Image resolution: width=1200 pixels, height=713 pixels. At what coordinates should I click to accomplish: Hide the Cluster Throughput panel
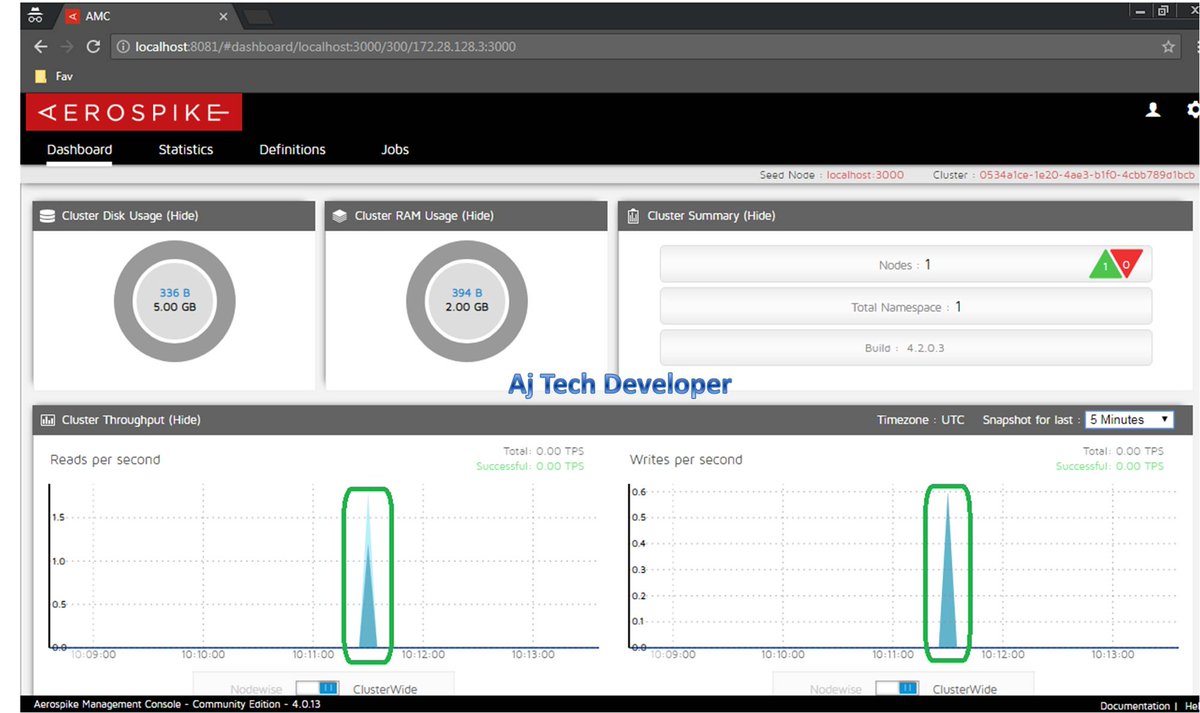tap(185, 420)
